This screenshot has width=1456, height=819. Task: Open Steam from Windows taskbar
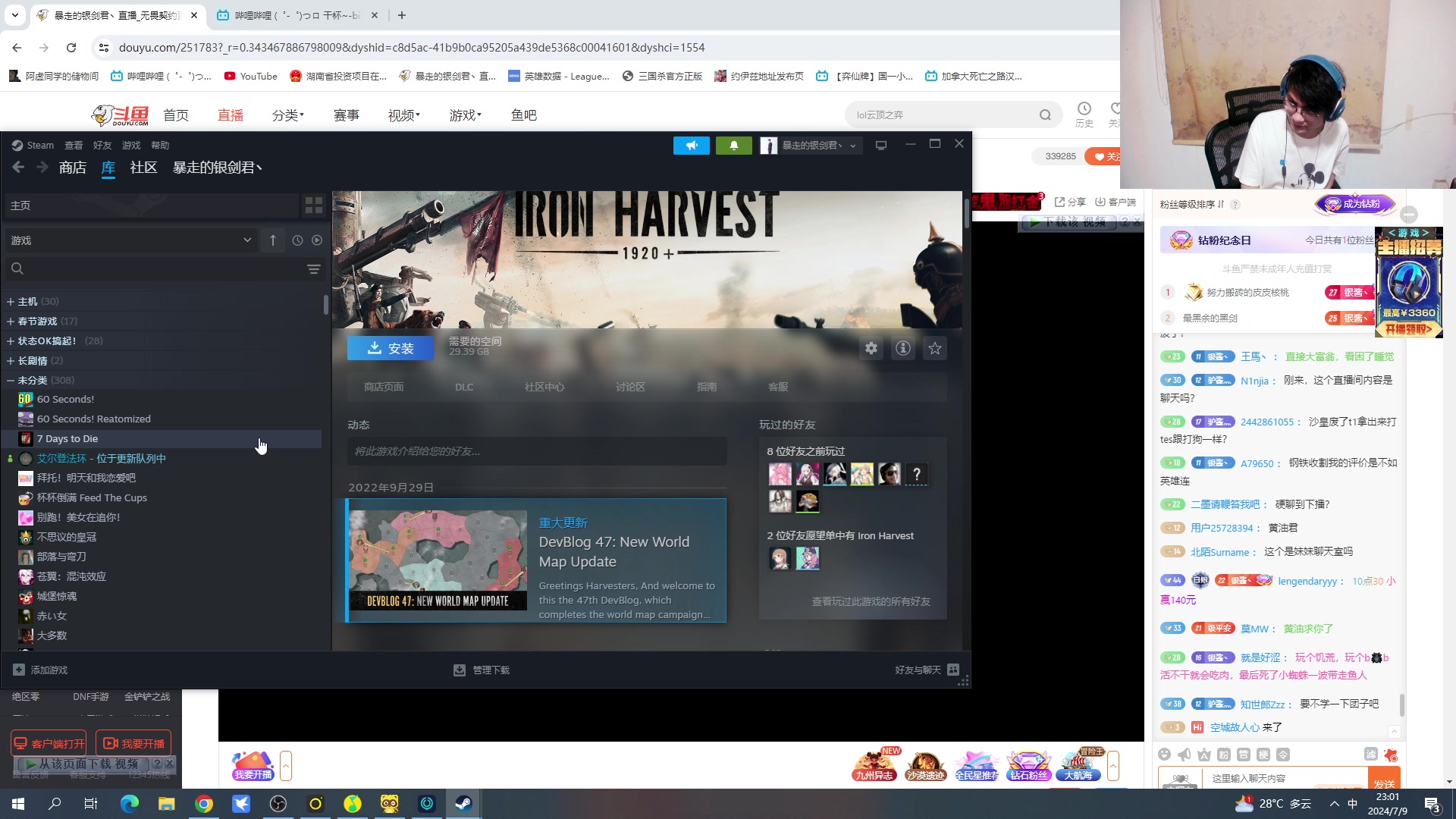coord(463,804)
